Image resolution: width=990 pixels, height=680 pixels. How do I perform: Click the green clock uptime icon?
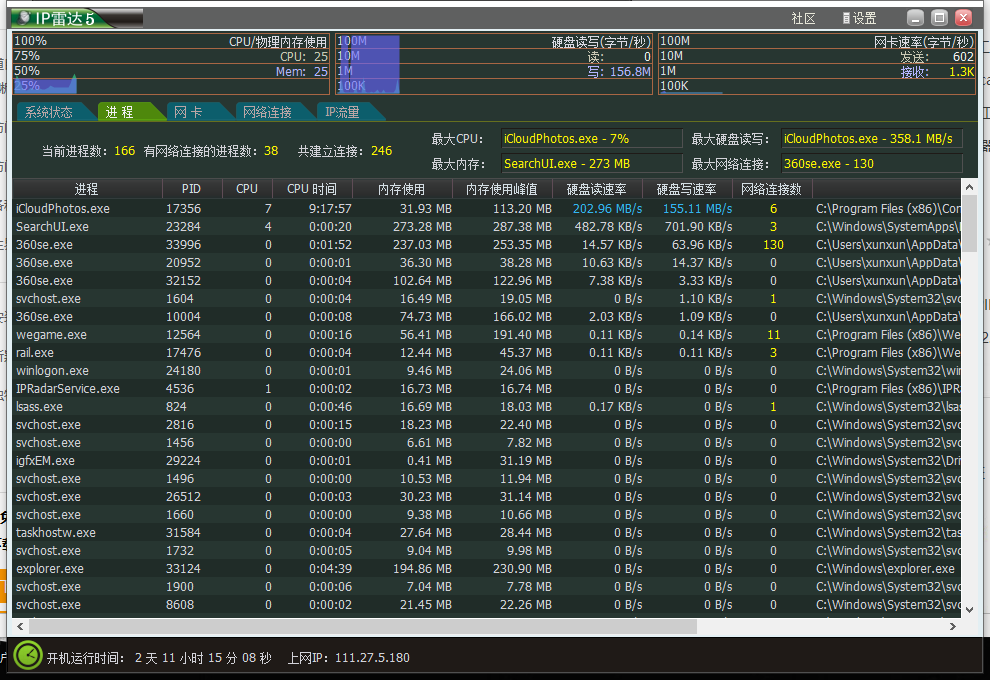coord(28,656)
